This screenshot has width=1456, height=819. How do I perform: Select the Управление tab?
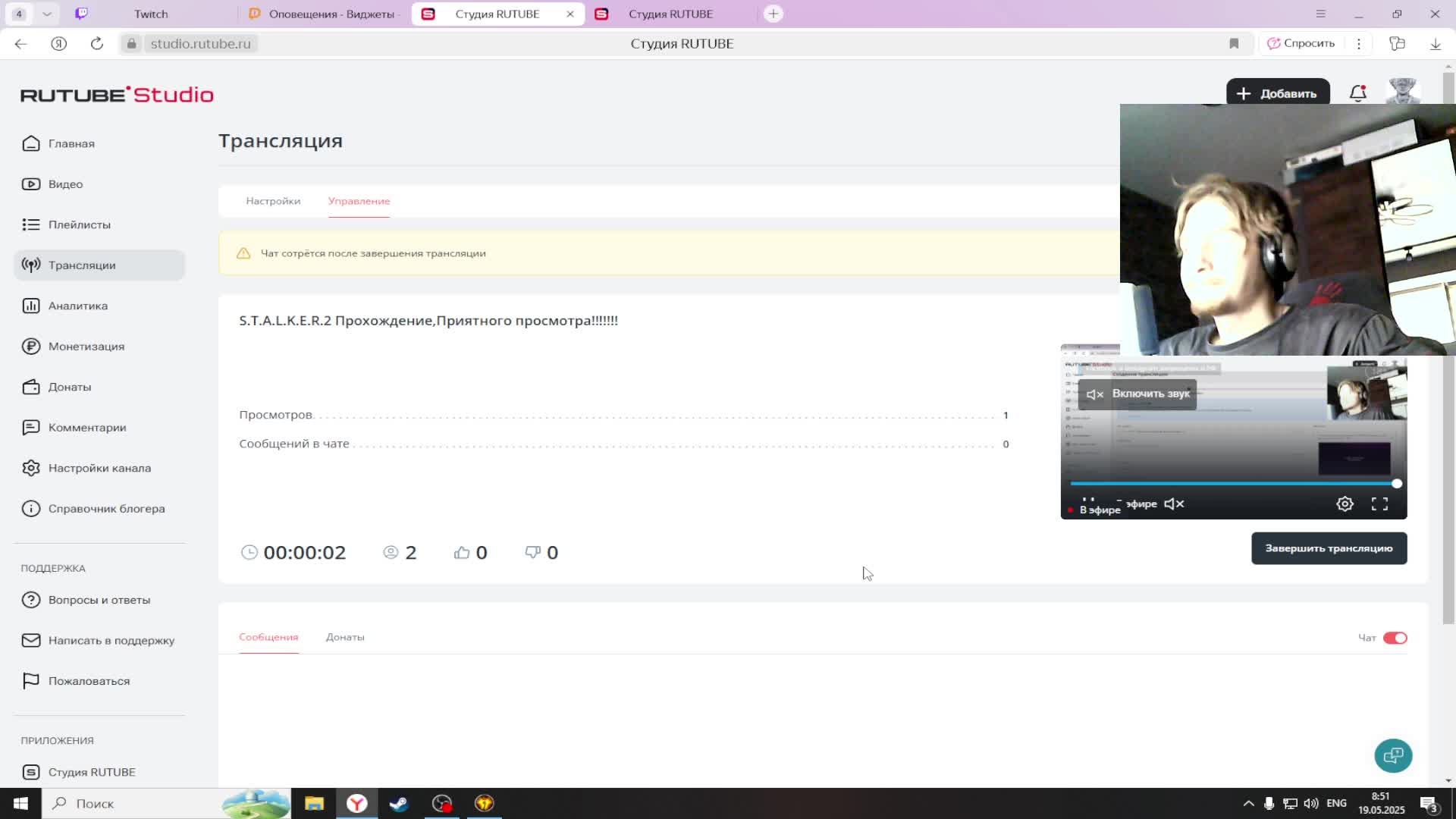pyautogui.click(x=359, y=201)
